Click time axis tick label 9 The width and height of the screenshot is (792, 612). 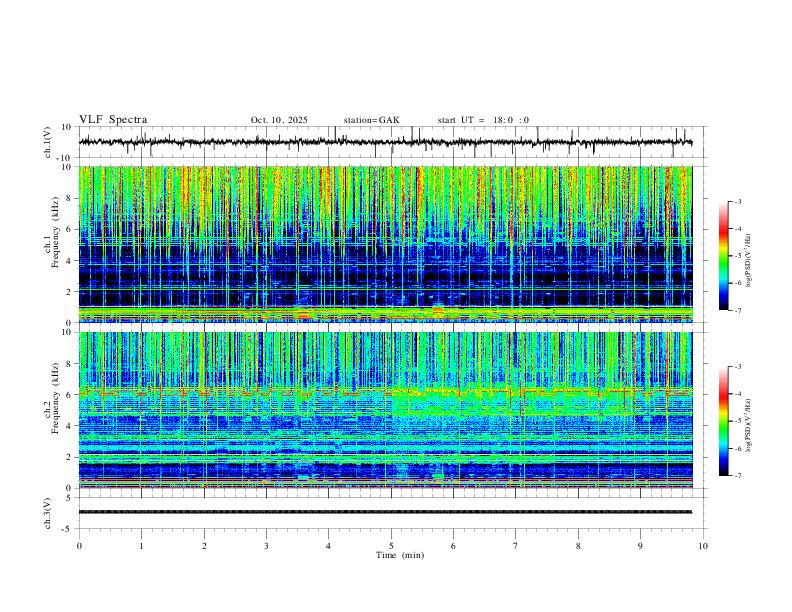tap(640, 546)
